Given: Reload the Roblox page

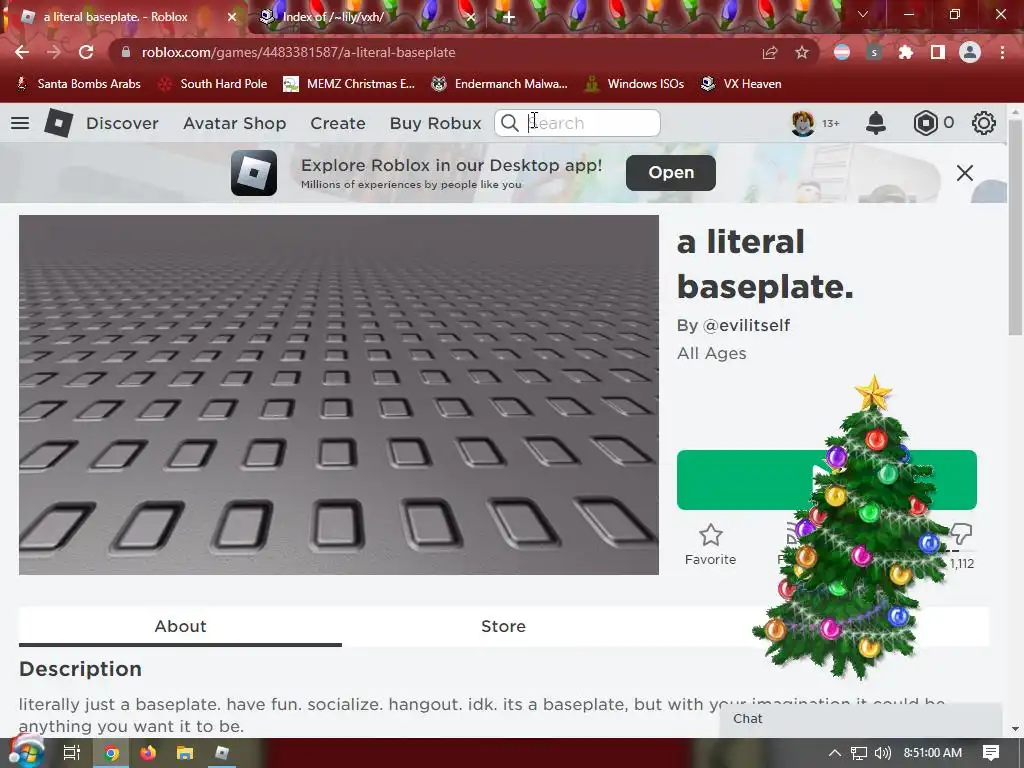Looking at the screenshot, I should [x=86, y=52].
